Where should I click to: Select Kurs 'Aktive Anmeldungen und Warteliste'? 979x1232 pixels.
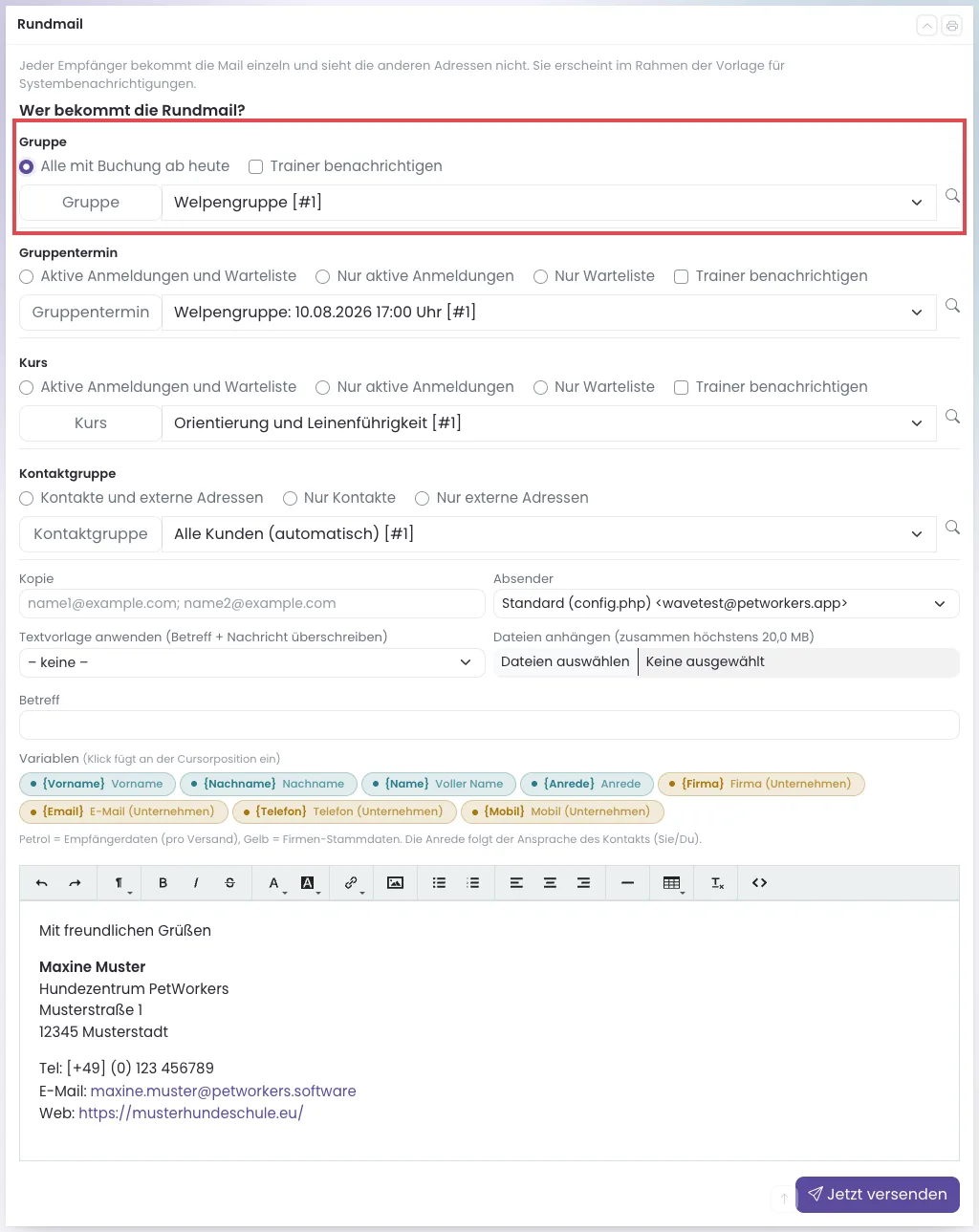click(27, 387)
